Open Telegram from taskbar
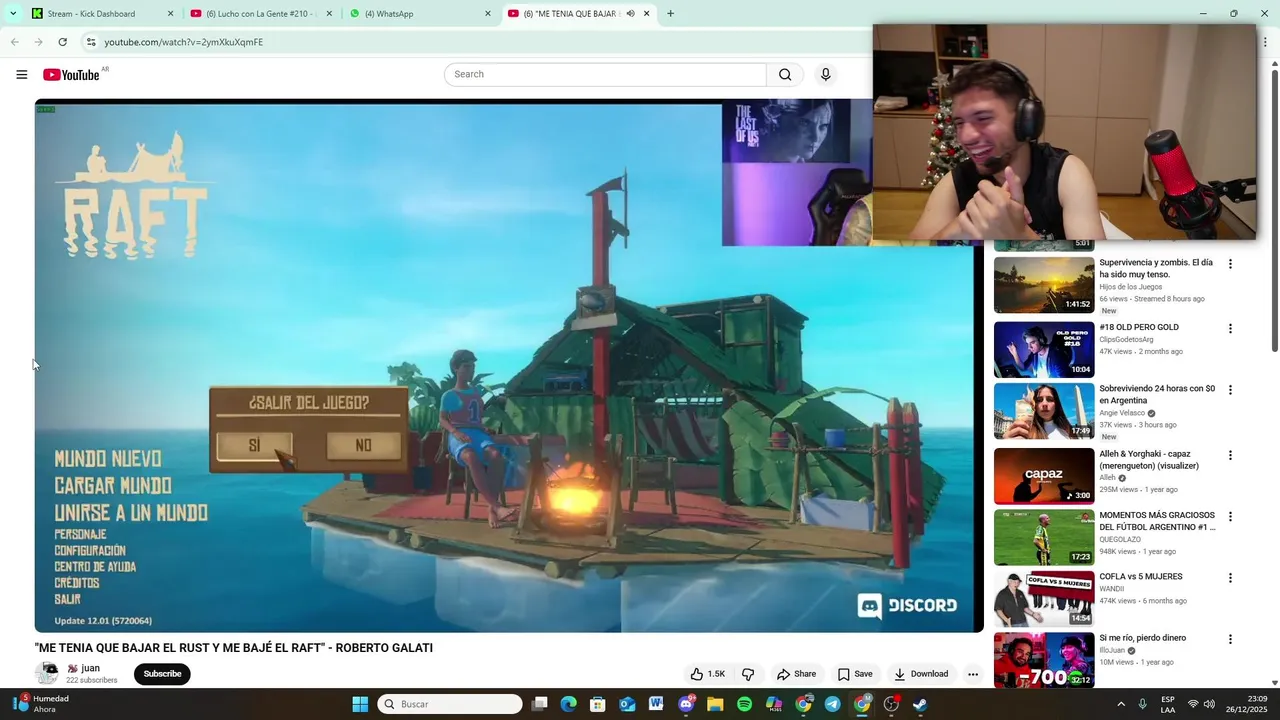Viewport: 1280px width, 720px height. click(832, 704)
